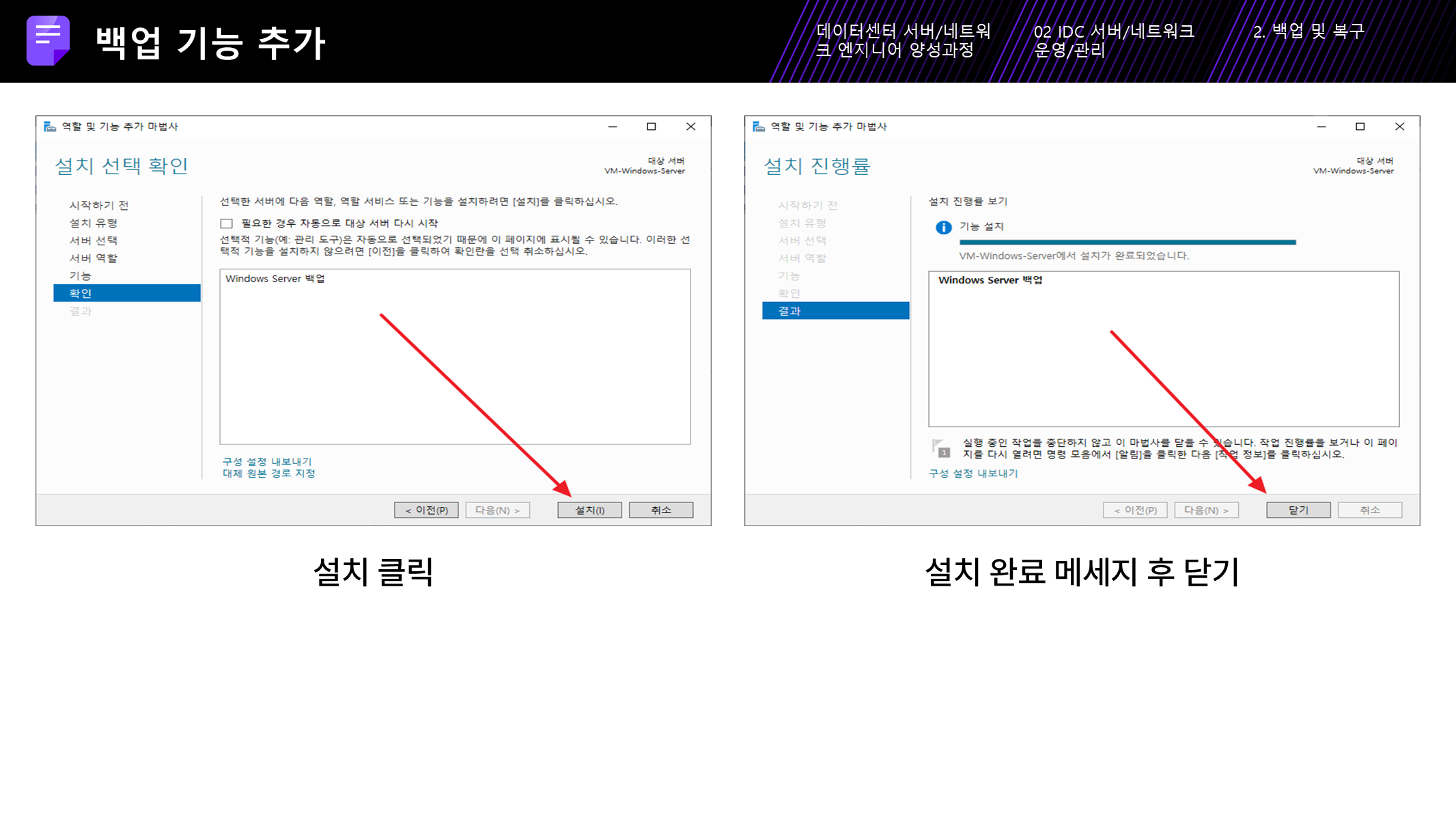The width and height of the screenshot is (1456, 820).
Task: Open 대체 원본 경로 지정 link
Action: point(269,474)
